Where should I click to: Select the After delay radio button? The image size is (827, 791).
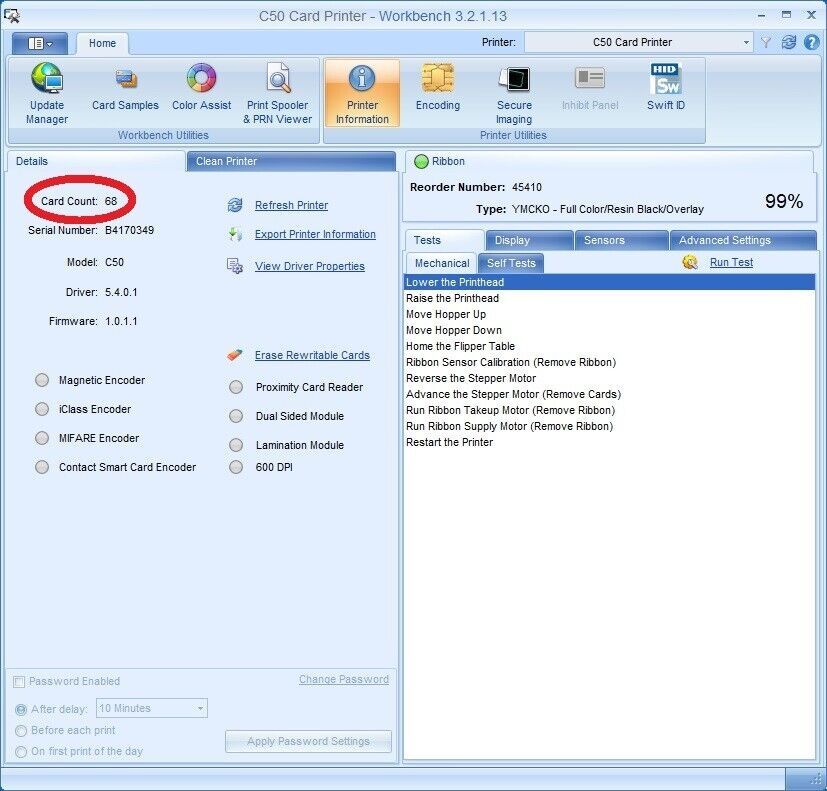[21, 710]
